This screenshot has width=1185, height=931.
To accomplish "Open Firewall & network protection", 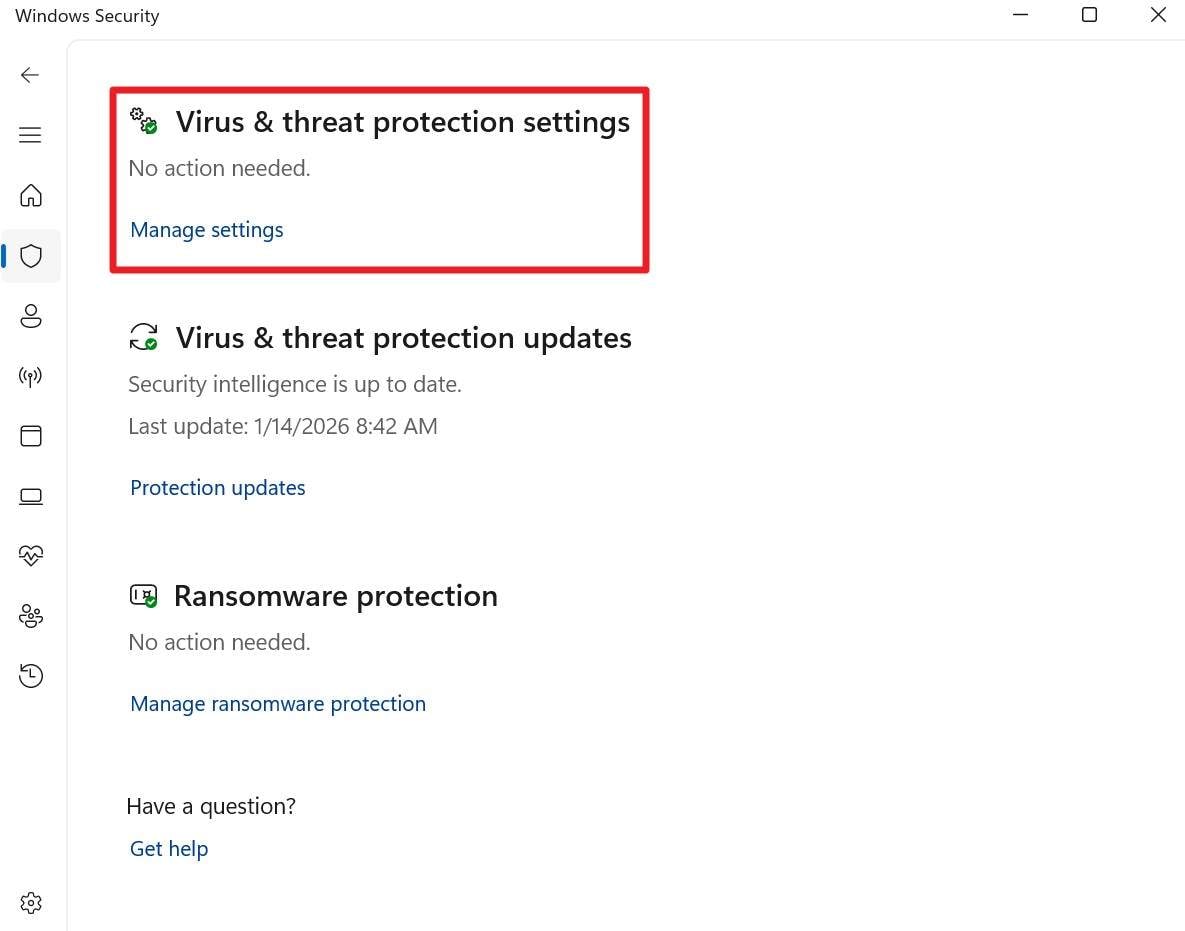I will tap(31, 376).
